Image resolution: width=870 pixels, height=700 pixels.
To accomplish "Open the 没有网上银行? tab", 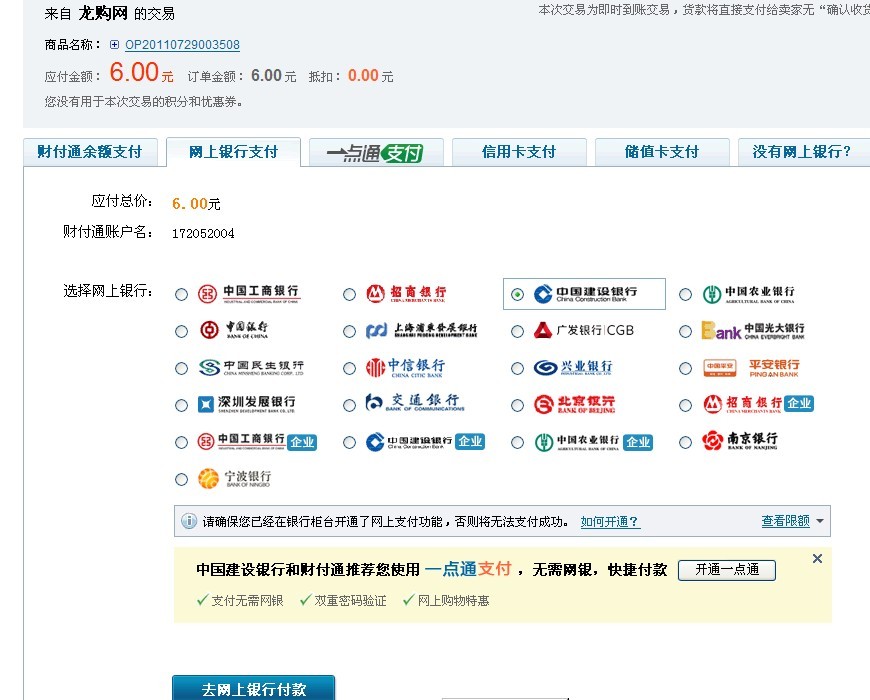I will [x=804, y=152].
